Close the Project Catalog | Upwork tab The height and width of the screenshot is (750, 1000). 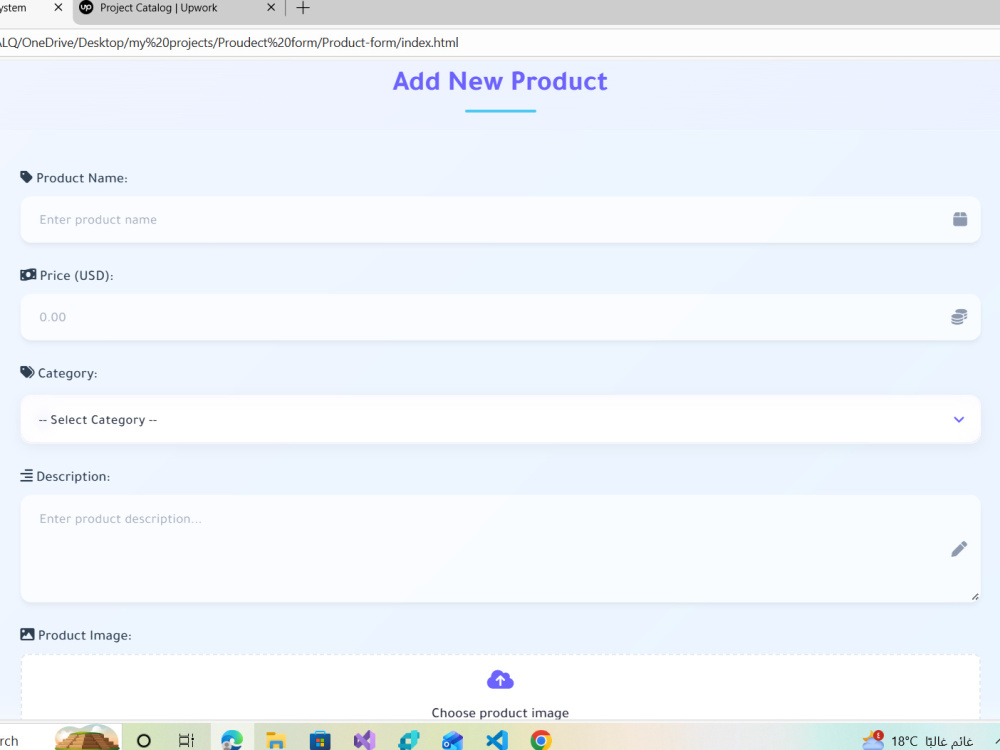click(271, 8)
